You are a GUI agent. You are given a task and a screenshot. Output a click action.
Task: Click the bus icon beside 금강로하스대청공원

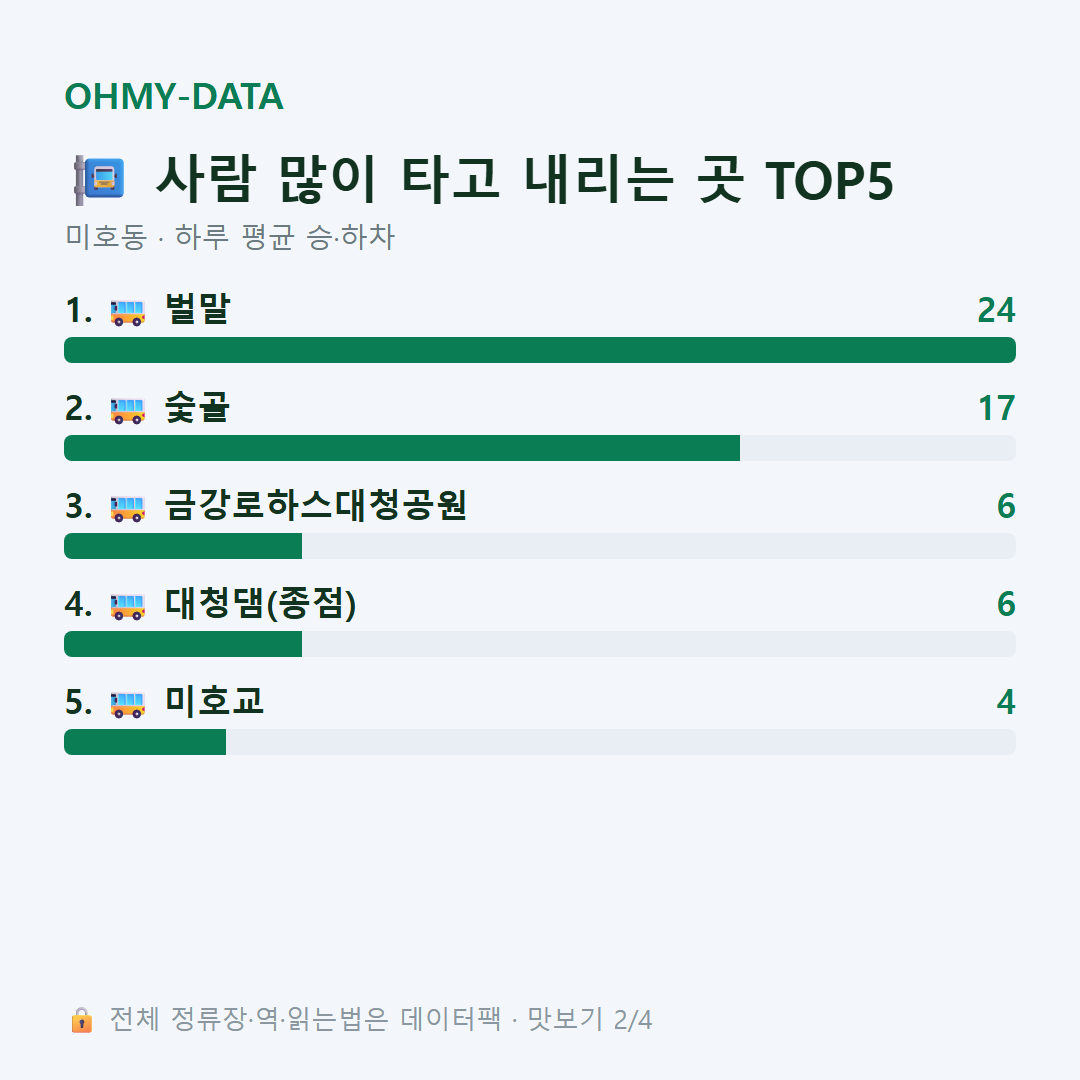128,508
